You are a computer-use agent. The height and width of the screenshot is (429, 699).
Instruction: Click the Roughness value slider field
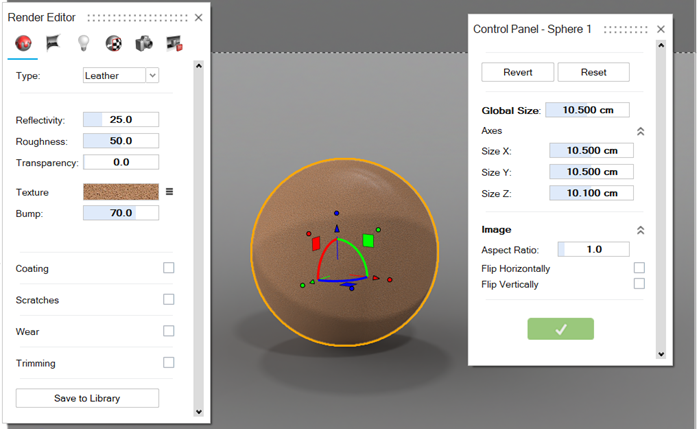point(120,141)
